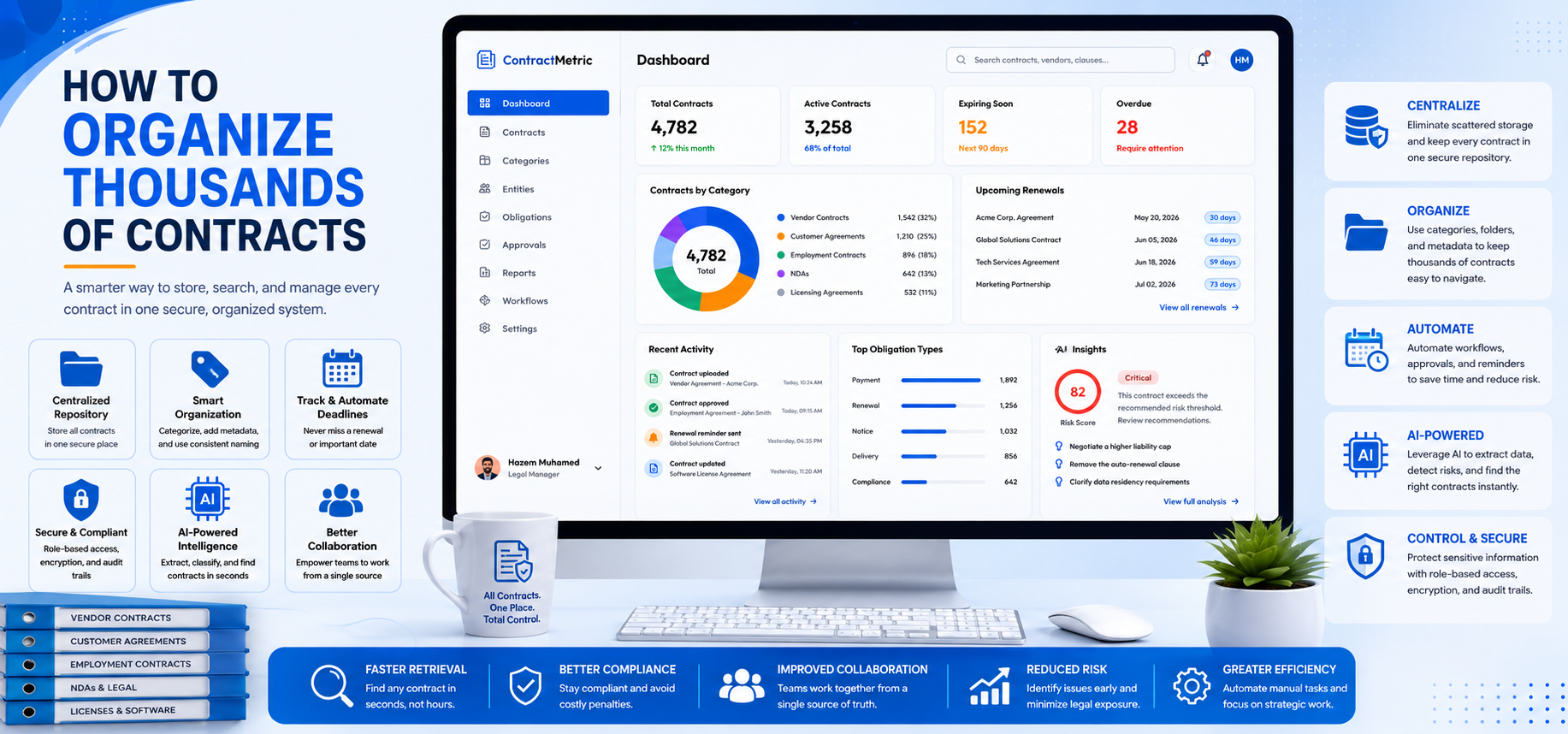Click the Secure & Compliant shield icon
Viewport: 1568px width, 734px height.
tap(81, 500)
